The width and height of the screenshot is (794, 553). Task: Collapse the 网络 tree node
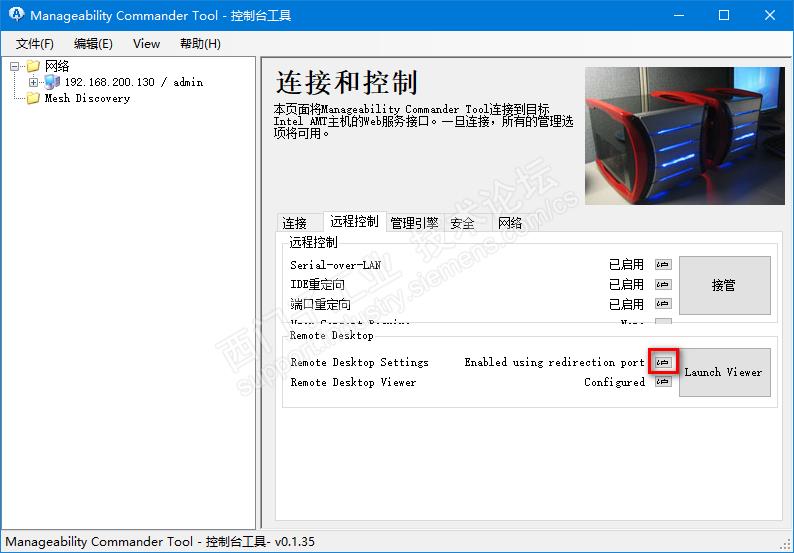coord(15,66)
